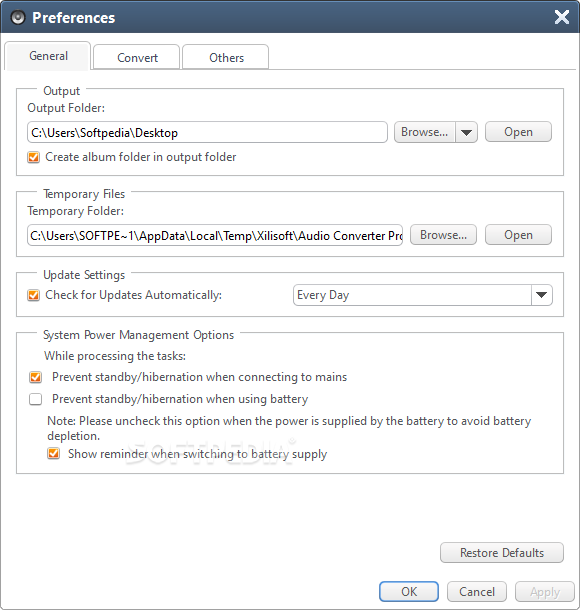Select the General tab
This screenshot has width=580, height=610.
[48, 56]
